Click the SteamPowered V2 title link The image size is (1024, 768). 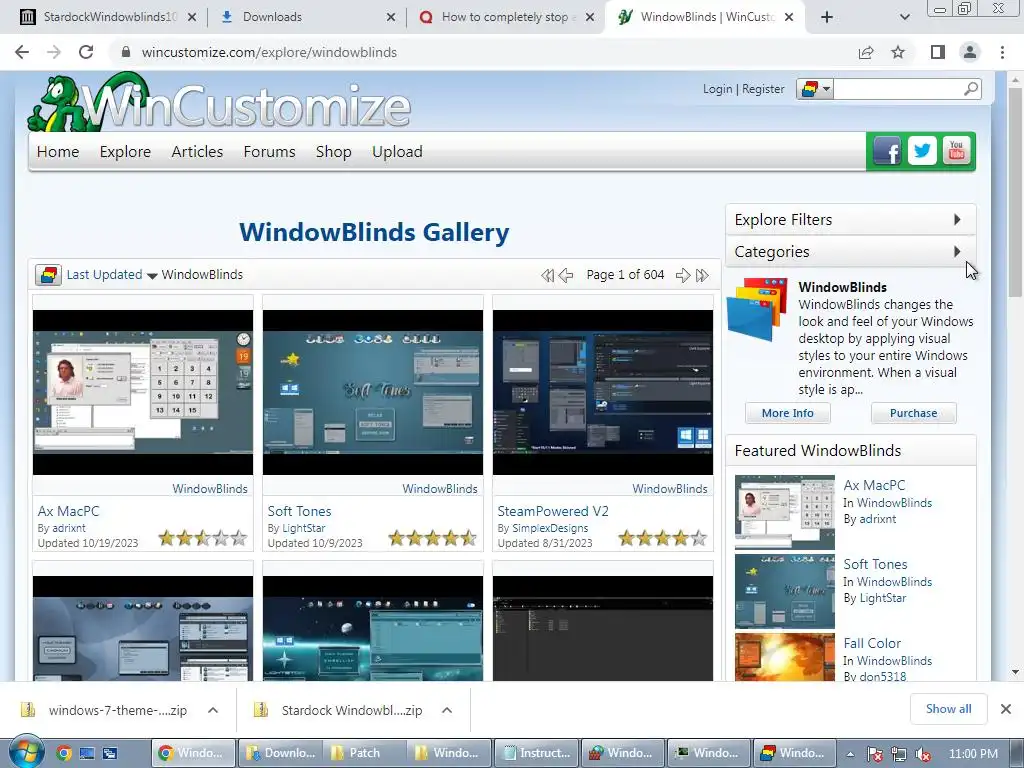click(x=552, y=511)
